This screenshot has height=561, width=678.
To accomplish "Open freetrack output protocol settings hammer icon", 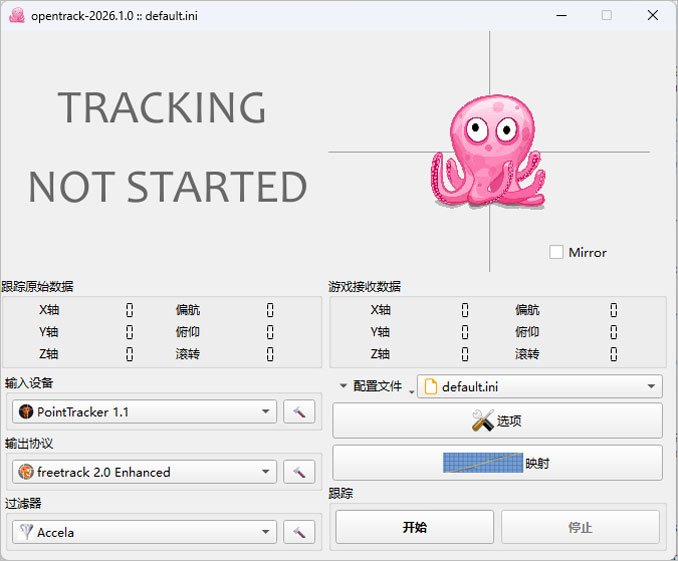I will [x=299, y=472].
